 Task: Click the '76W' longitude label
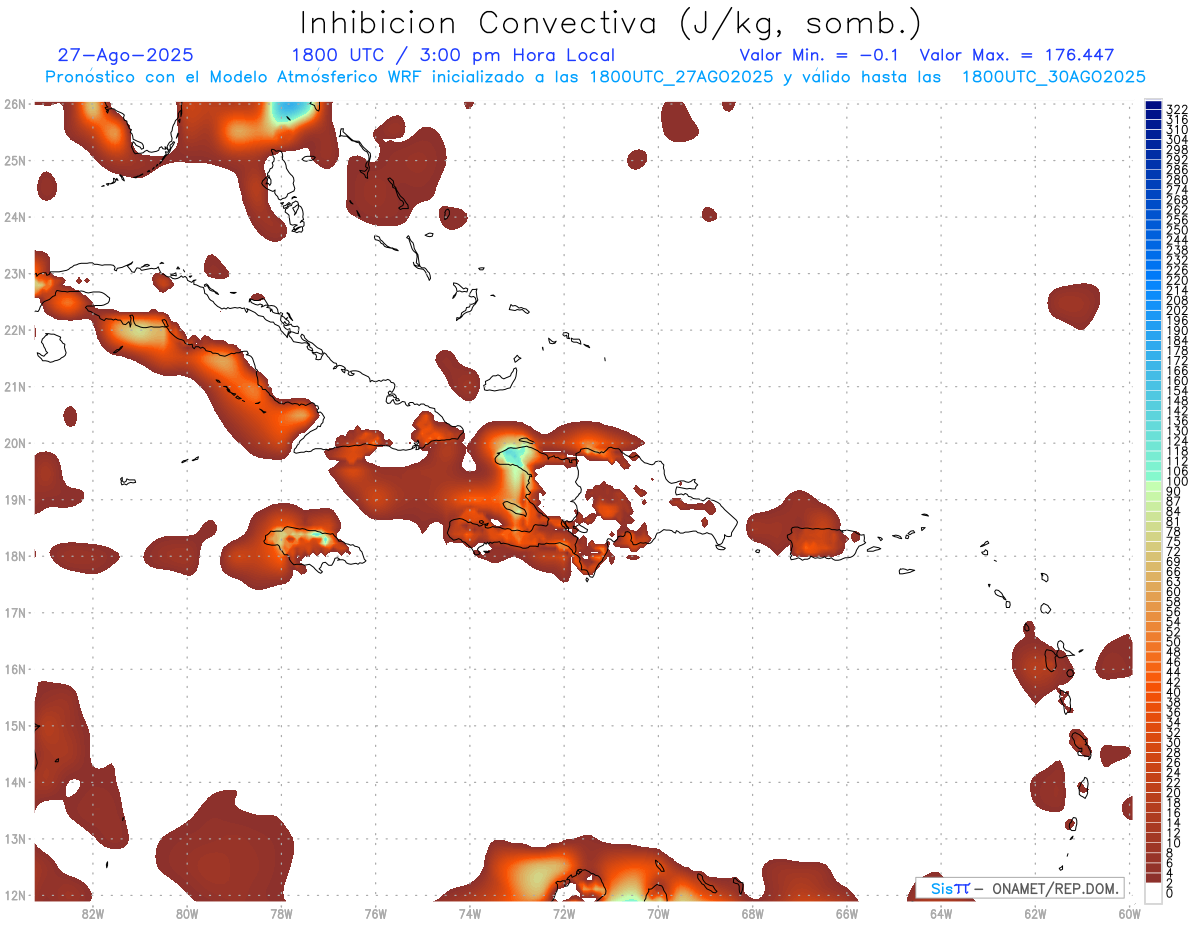(375, 913)
